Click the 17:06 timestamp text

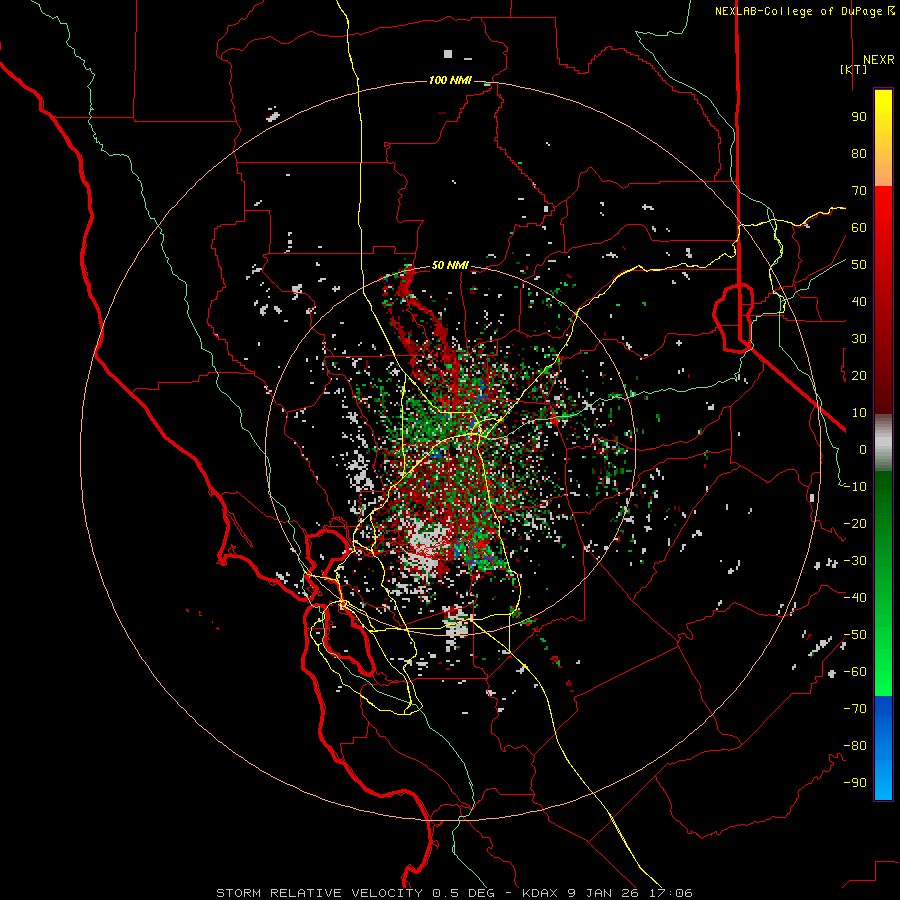(x=670, y=893)
